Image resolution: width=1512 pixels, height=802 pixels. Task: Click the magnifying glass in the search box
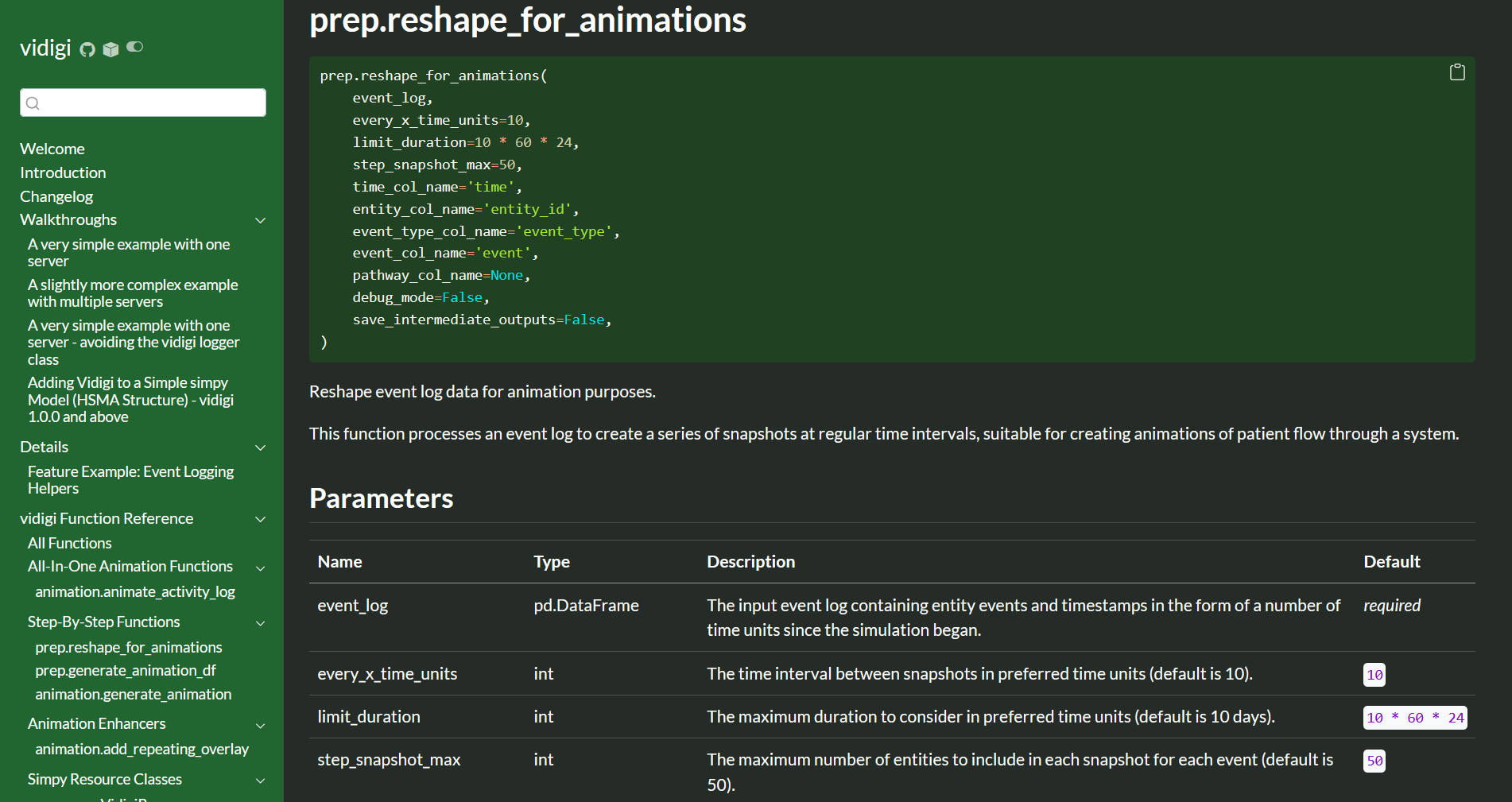point(33,103)
